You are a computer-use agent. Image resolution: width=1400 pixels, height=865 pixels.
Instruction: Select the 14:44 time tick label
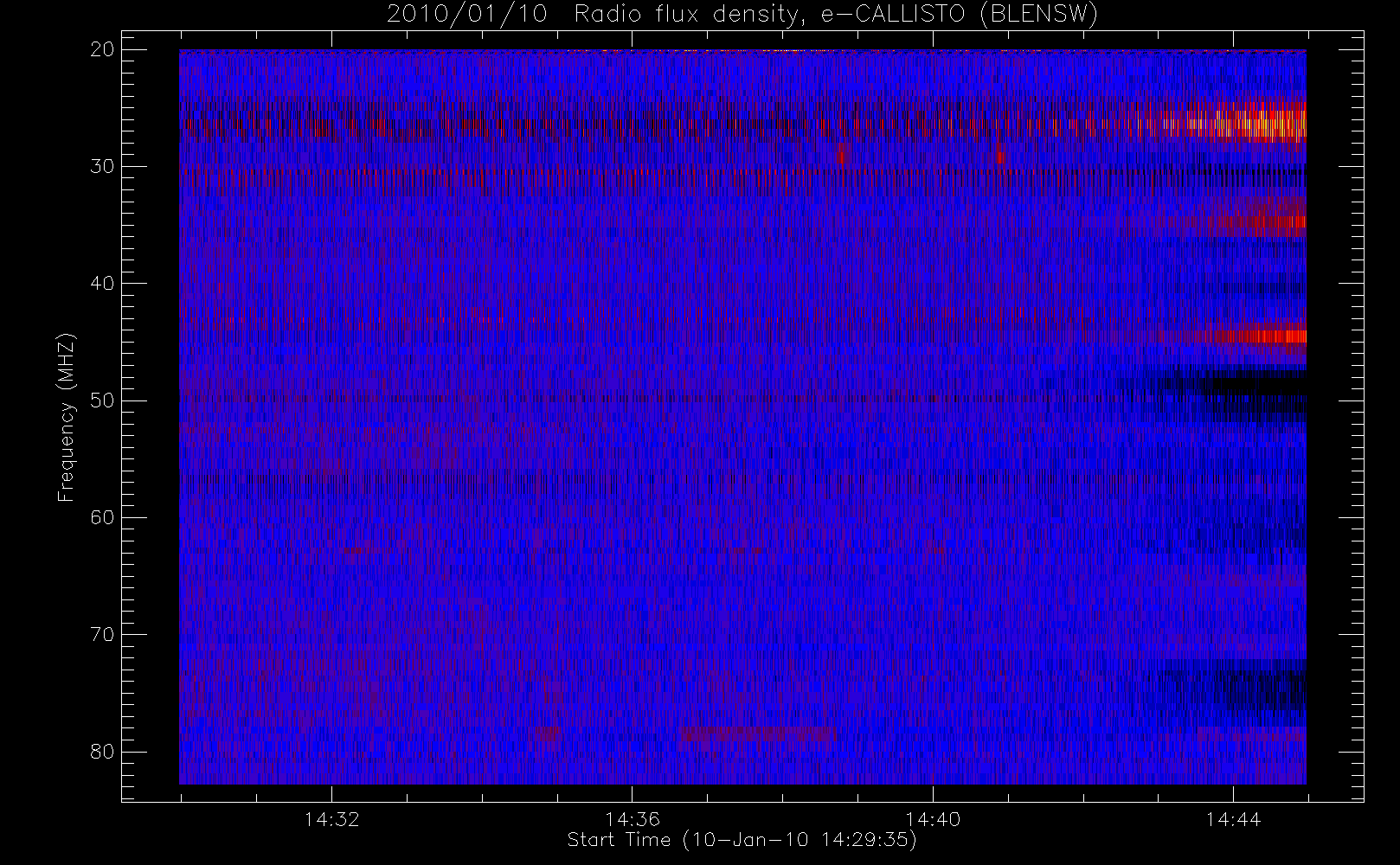[x=1233, y=819]
